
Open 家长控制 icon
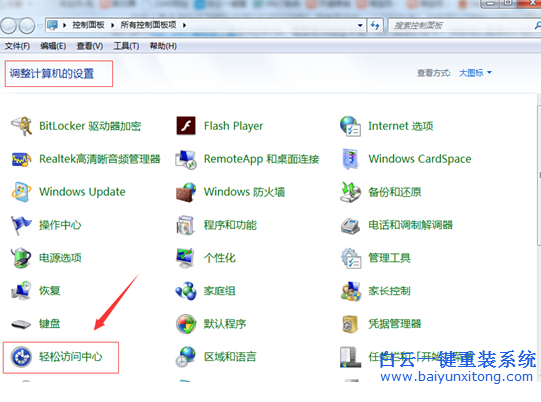pyautogui.click(x=350, y=291)
